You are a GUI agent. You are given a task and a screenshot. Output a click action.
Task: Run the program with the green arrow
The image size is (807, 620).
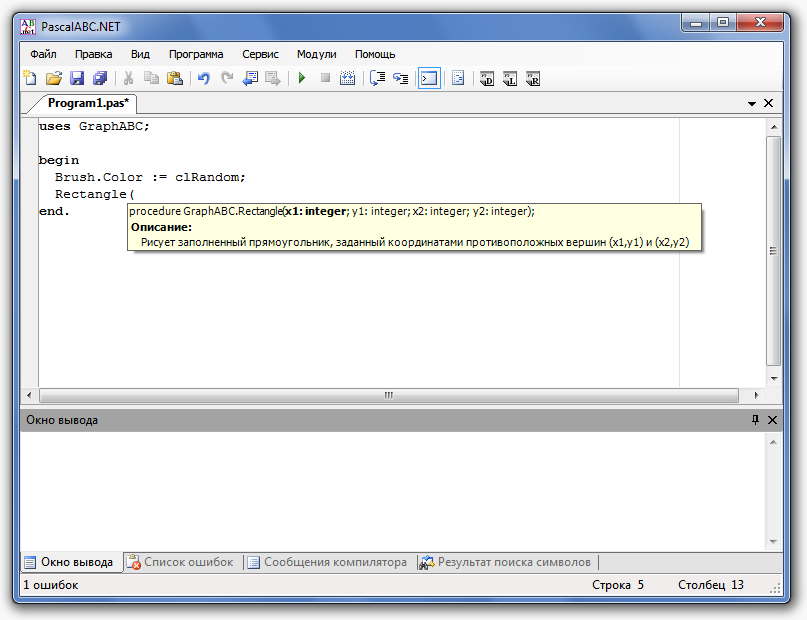301,78
